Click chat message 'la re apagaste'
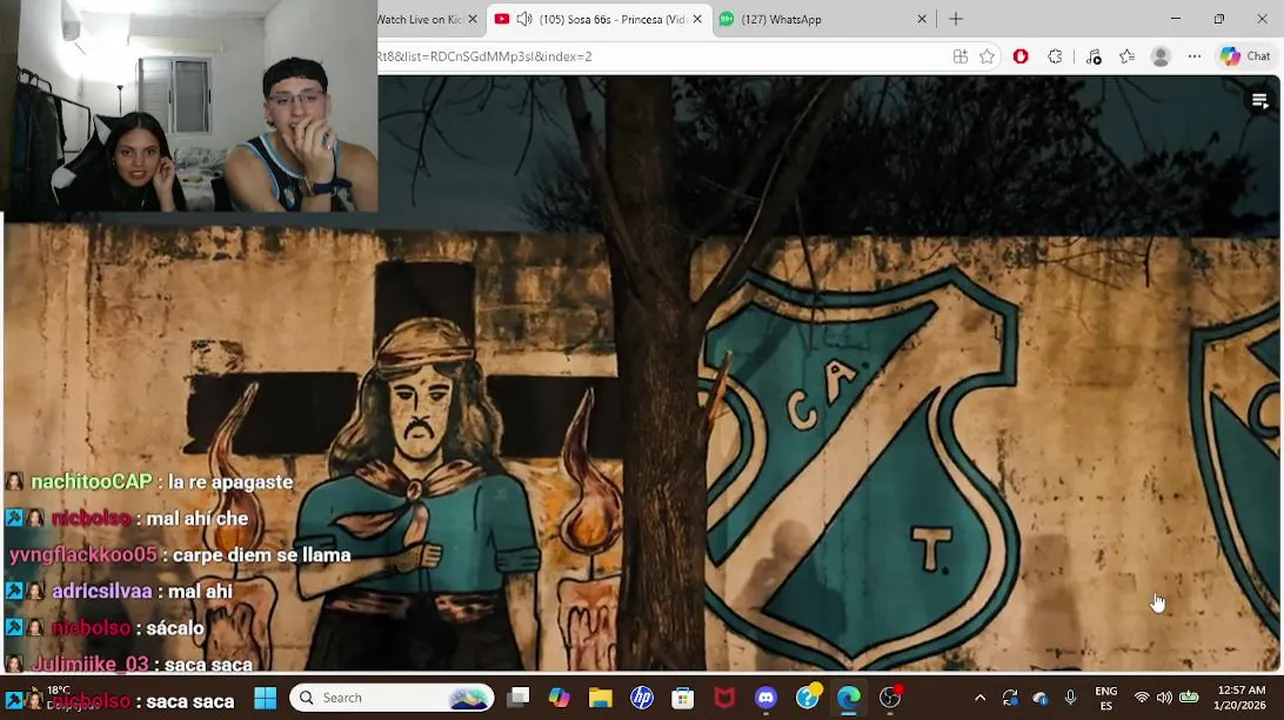 (230, 482)
